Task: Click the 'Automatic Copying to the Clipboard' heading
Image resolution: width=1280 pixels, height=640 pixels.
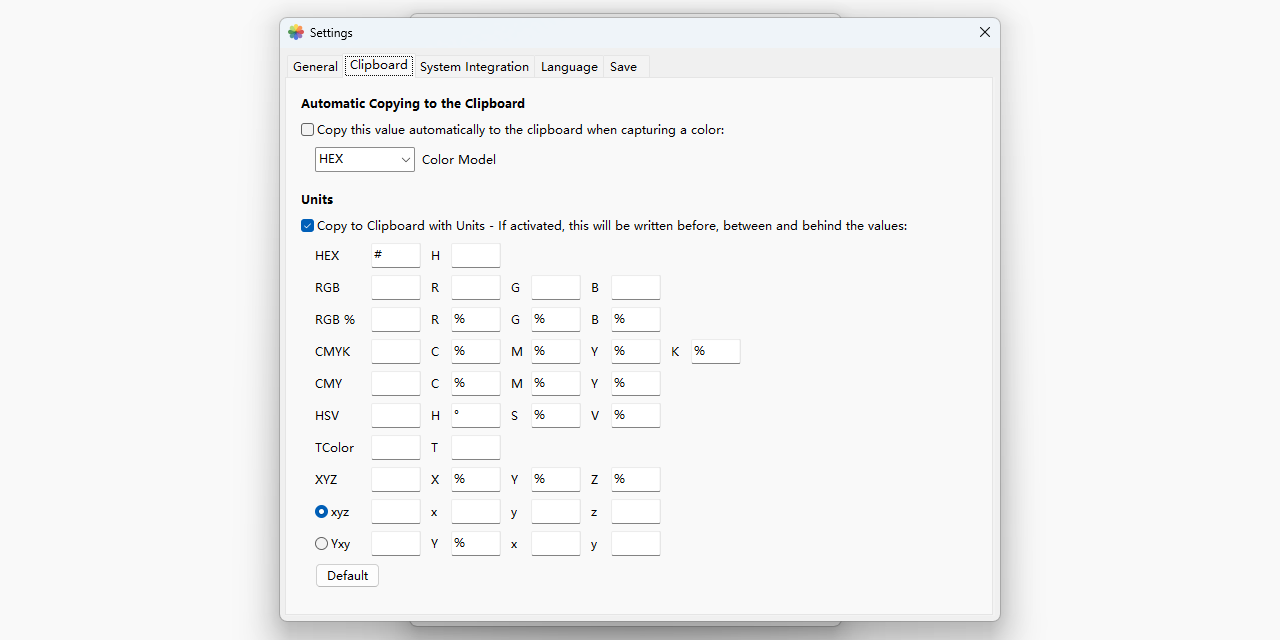Action: point(413,104)
